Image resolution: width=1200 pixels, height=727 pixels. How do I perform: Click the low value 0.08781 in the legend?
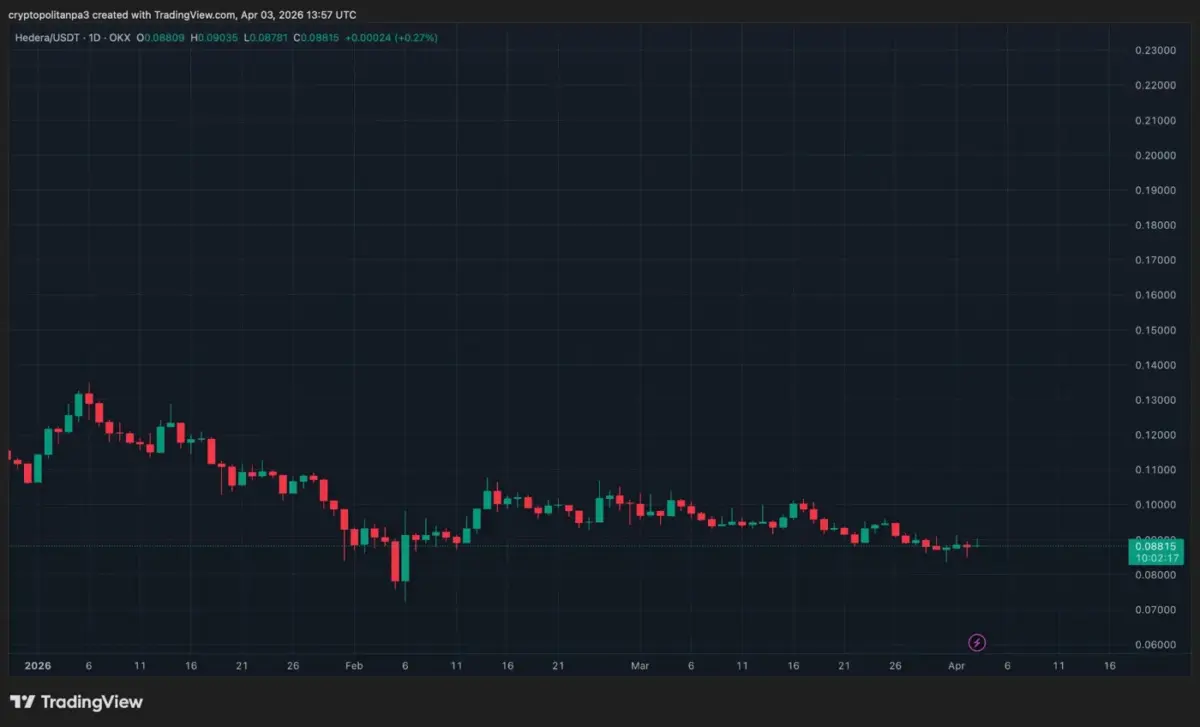(x=268, y=38)
